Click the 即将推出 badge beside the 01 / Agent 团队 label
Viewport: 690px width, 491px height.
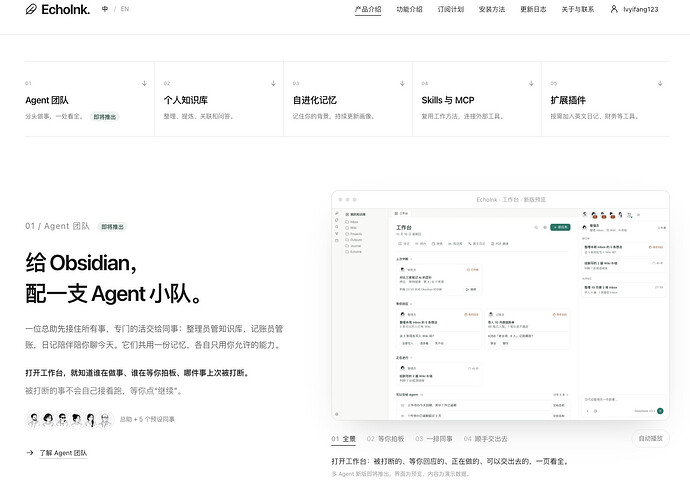[113, 227]
